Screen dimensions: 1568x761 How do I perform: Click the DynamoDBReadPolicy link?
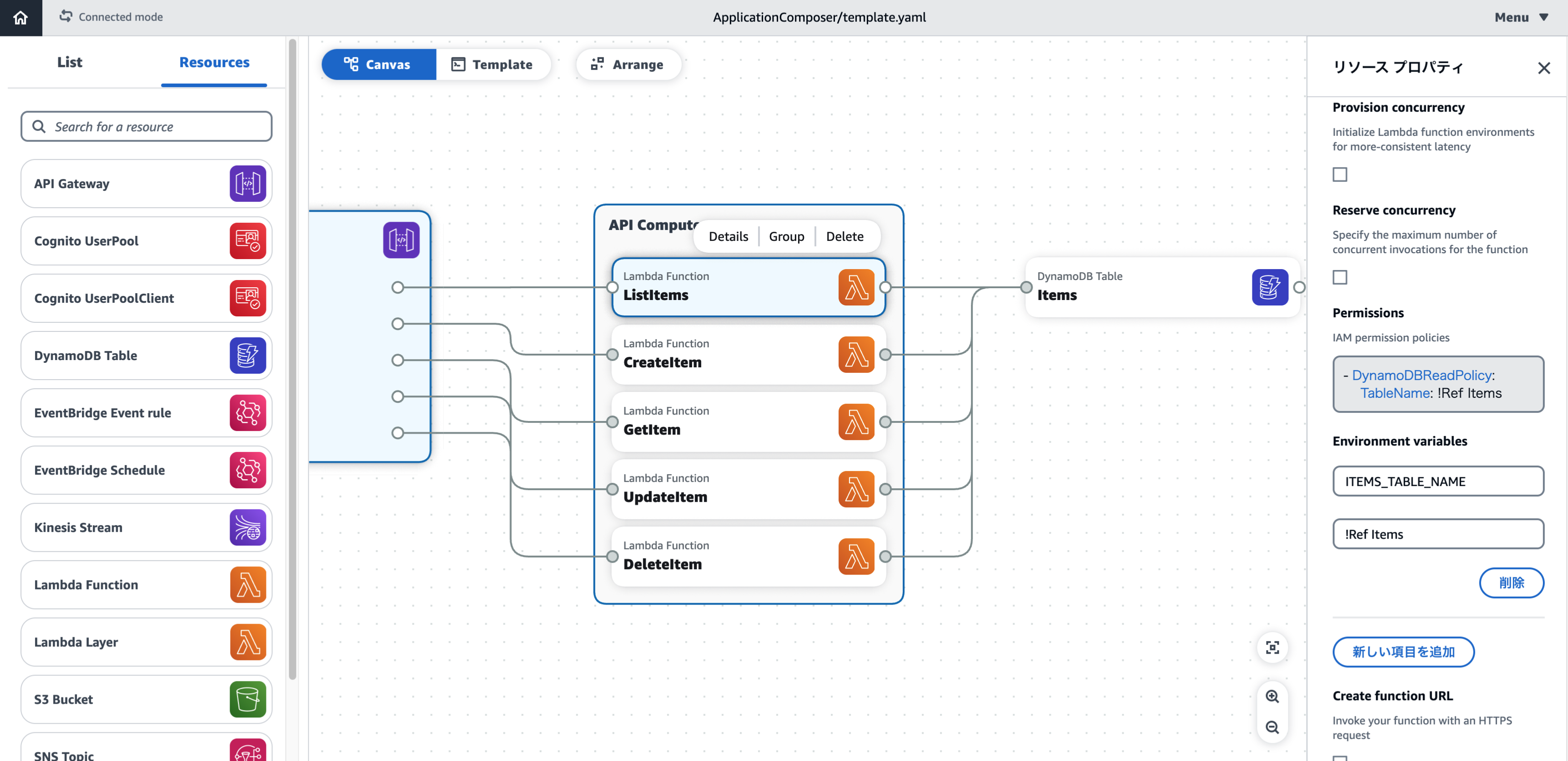[1421, 375]
